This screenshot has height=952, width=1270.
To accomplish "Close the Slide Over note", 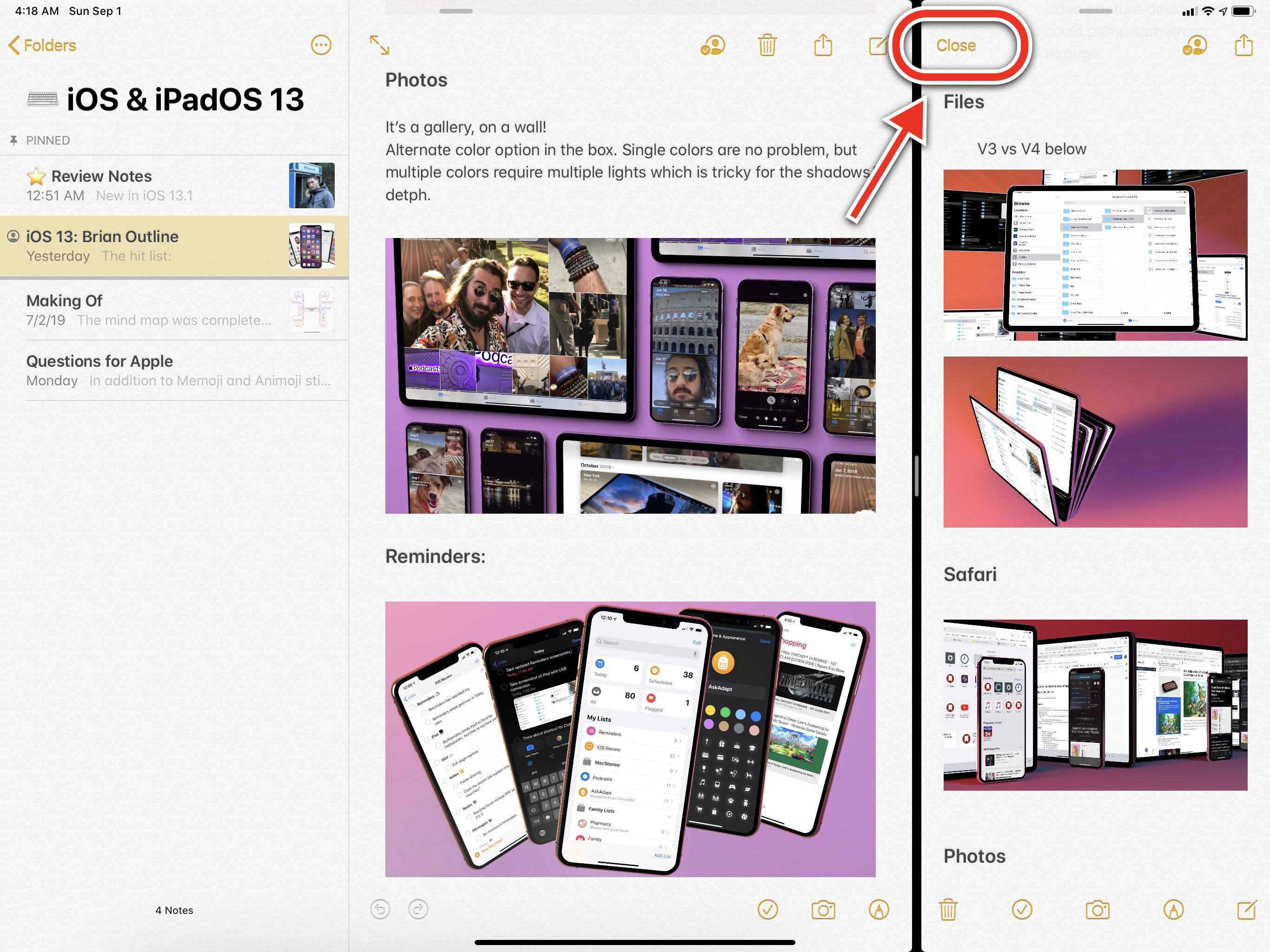I will (x=956, y=46).
